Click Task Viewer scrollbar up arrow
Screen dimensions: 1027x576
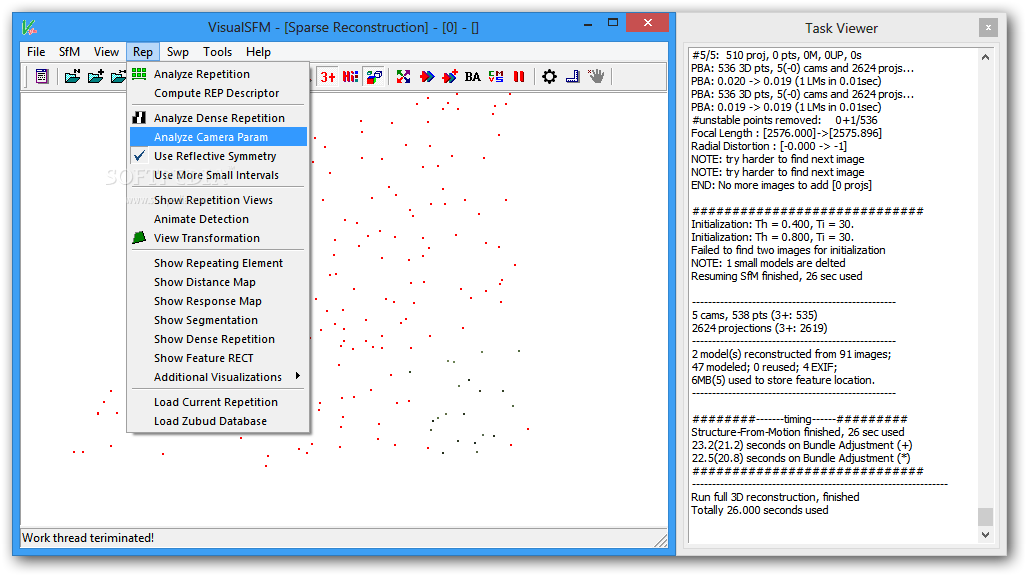(985, 57)
